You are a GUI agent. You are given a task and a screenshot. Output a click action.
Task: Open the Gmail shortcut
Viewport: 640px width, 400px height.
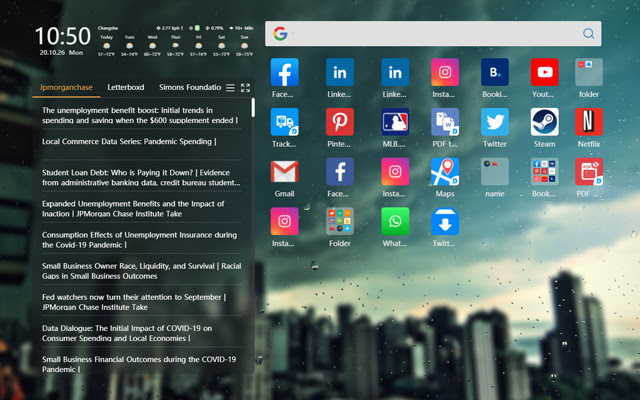click(284, 172)
